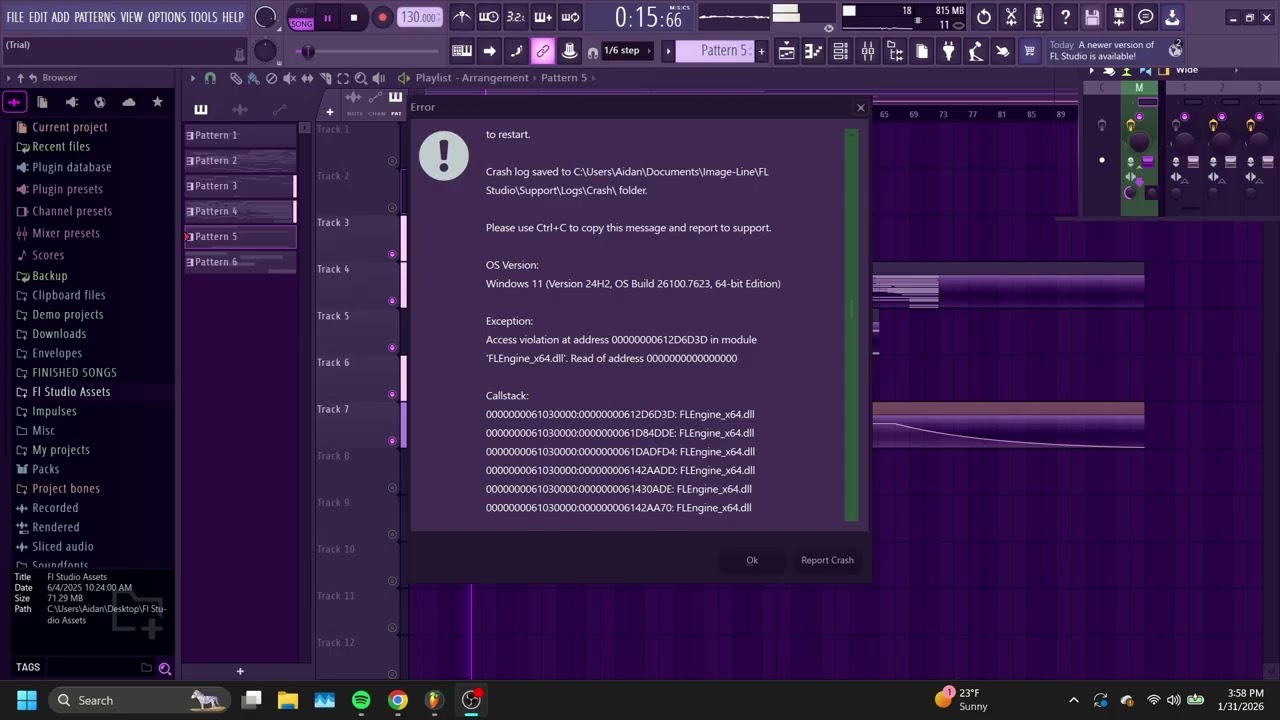Toggle the Track 3 mute dot

[392, 255]
